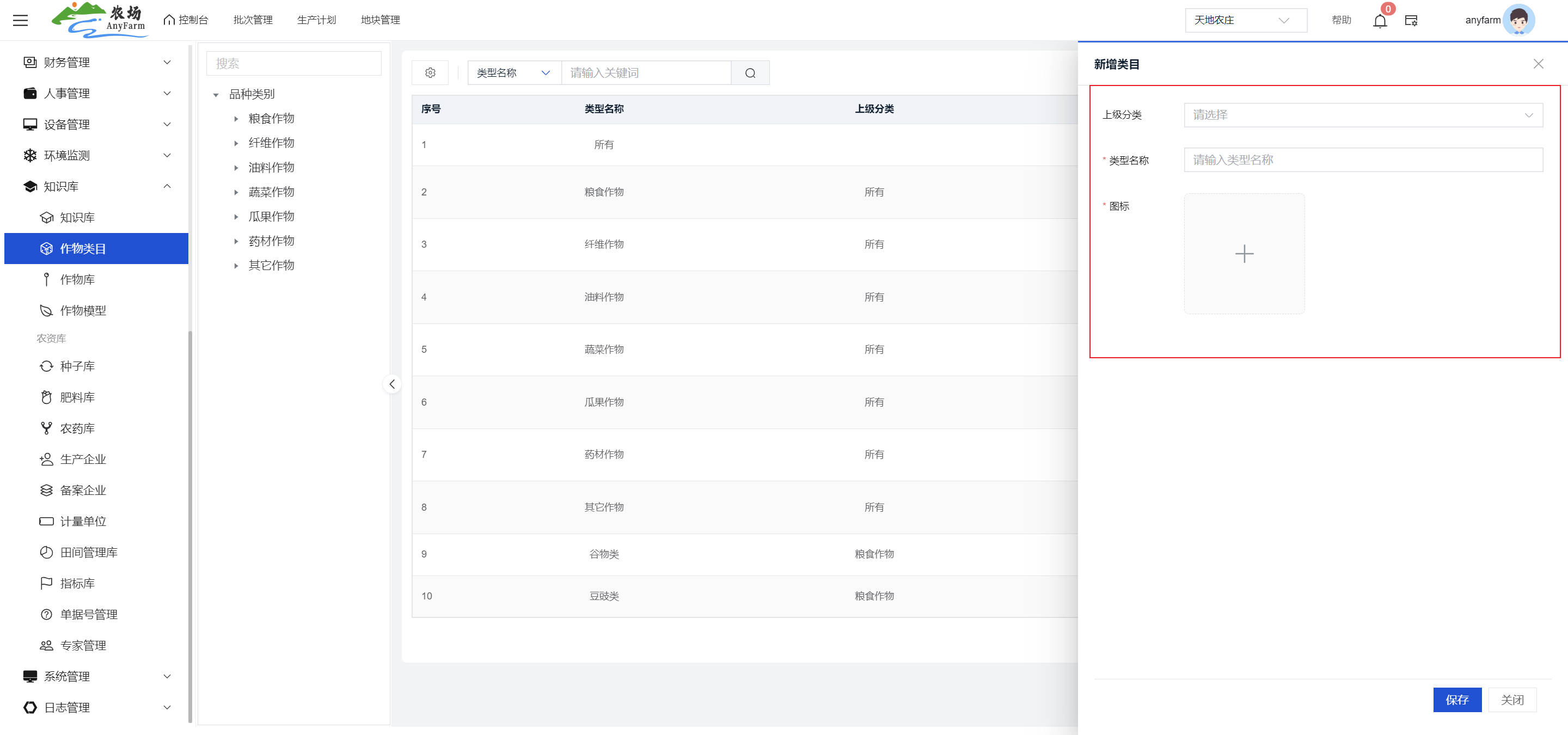
Task: Click the table settings gear icon
Action: [x=430, y=73]
